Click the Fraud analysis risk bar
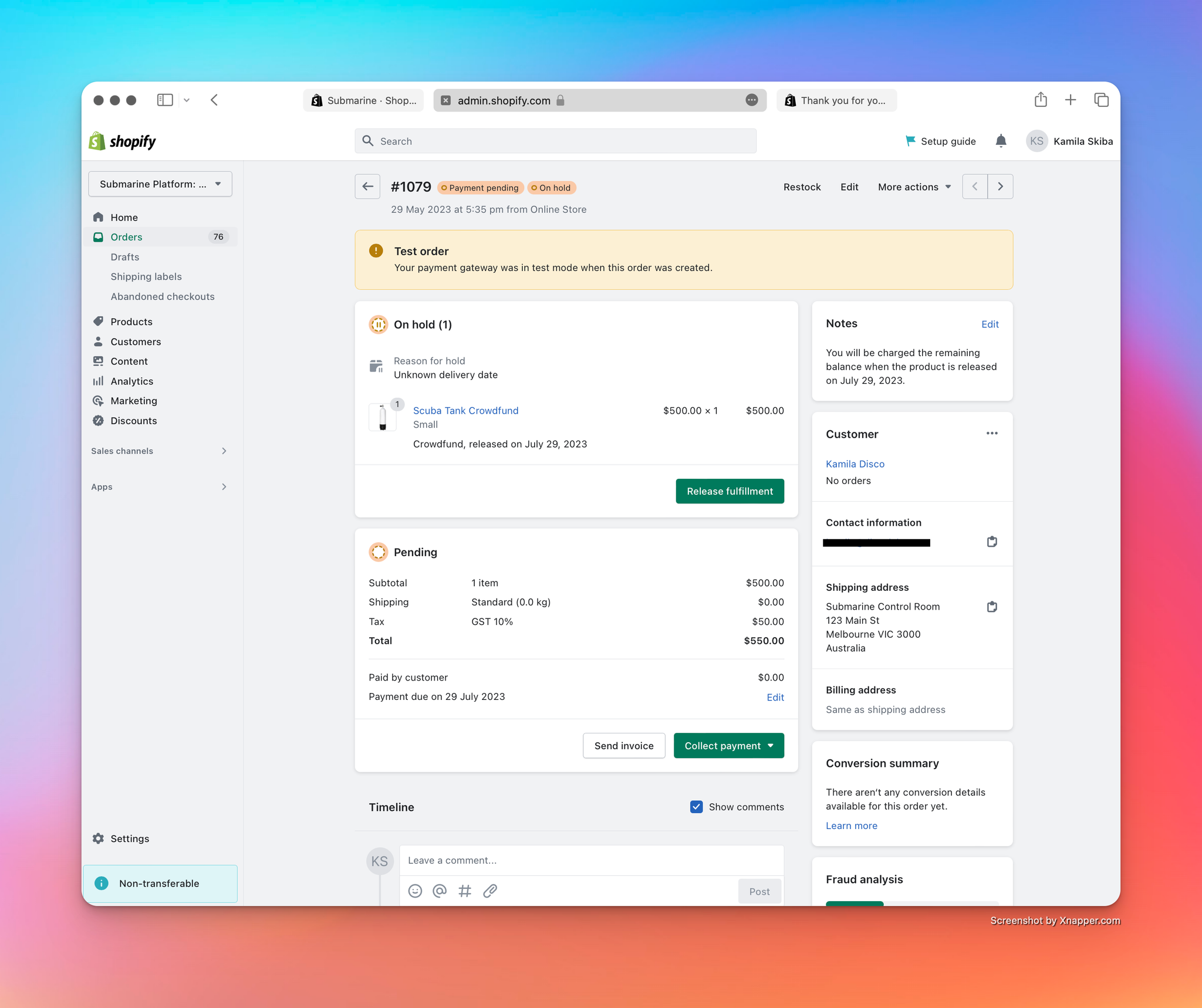 pyautogui.click(x=912, y=904)
